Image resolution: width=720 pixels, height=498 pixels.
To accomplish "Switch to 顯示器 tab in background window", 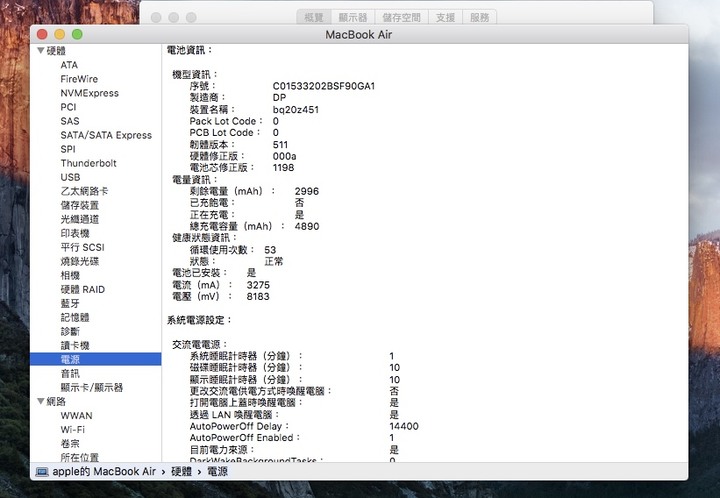I will 353,17.
